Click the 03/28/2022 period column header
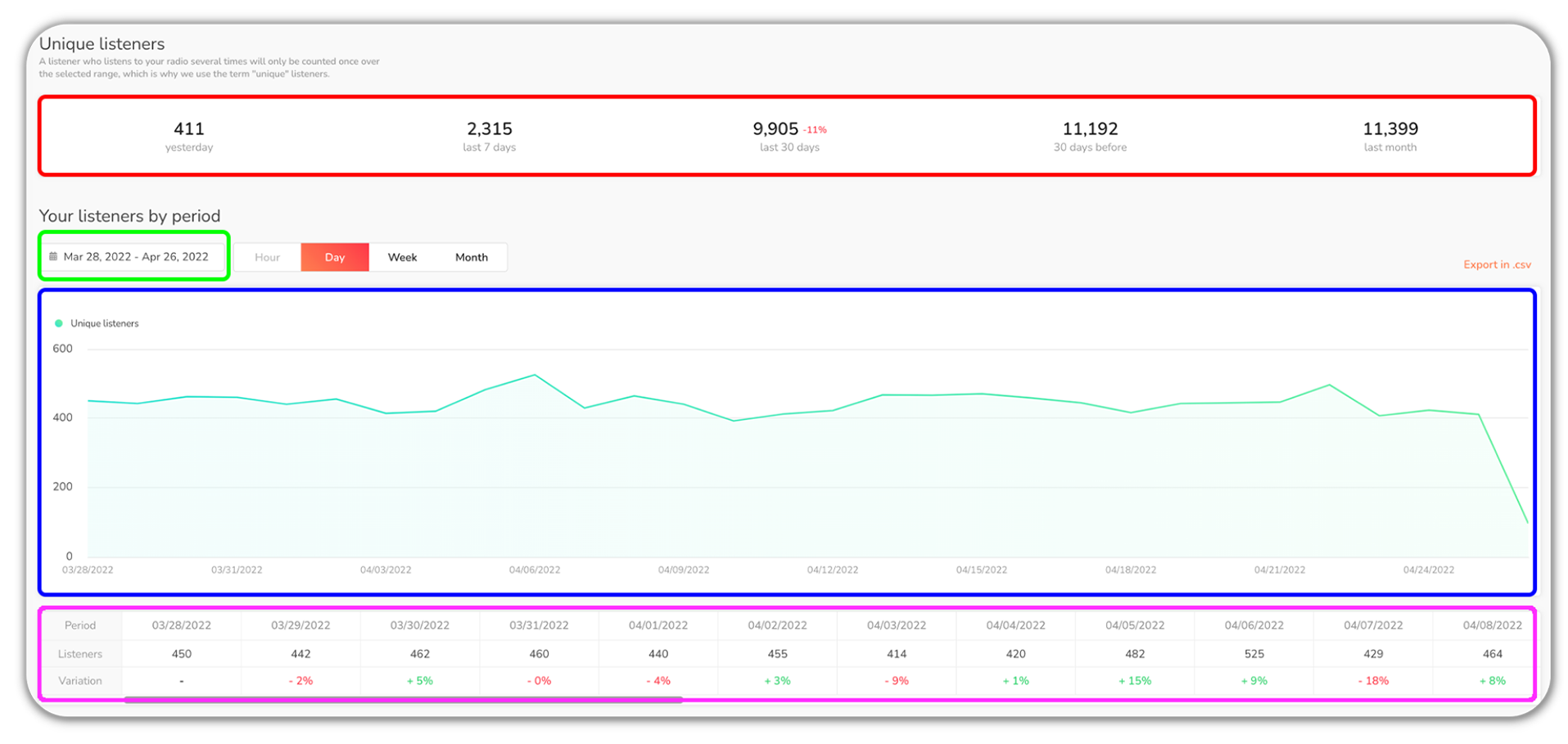This screenshot has width=1568, height=744. pyautogui.click(x=181, y=625)
